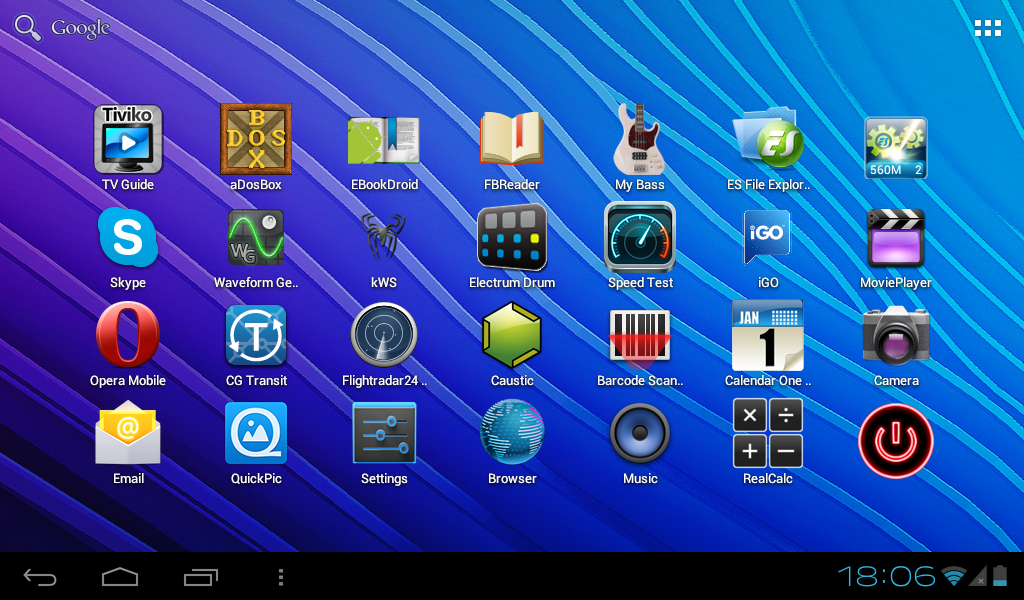Screen dimensions: 1024x600
Task: Launch the Camera app
Action: (x=896, y=336)
